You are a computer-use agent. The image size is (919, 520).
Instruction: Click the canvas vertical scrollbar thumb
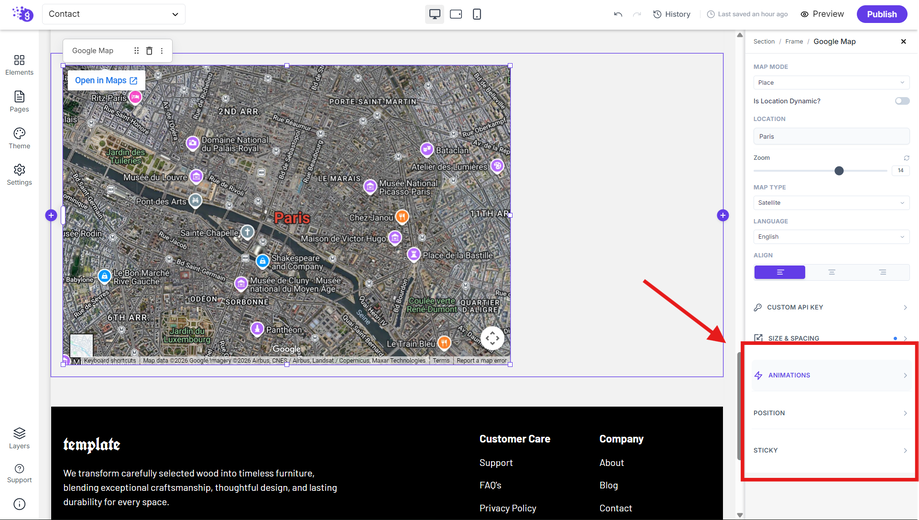[x=740, y=406]
